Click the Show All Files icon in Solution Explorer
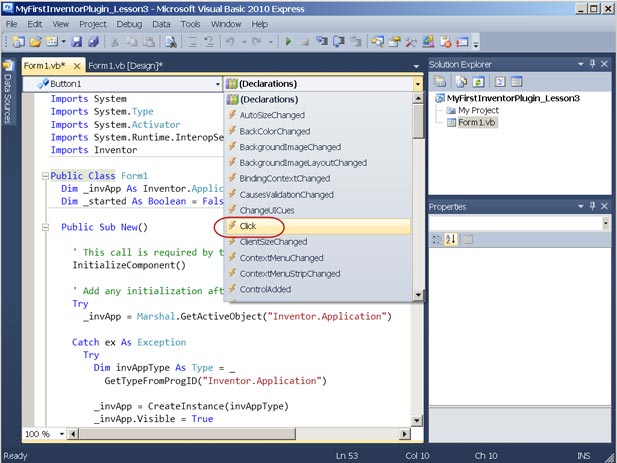617x463 pixels. coord(461,82)
